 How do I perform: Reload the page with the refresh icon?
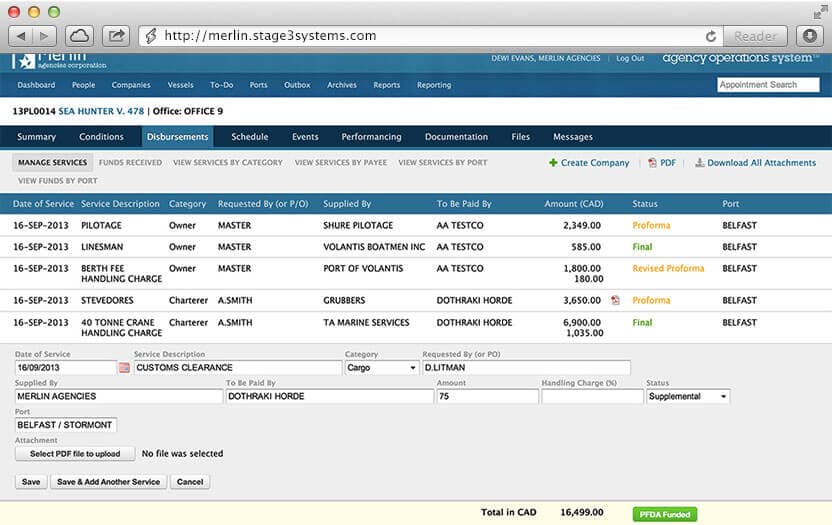[x=711, y=36]
